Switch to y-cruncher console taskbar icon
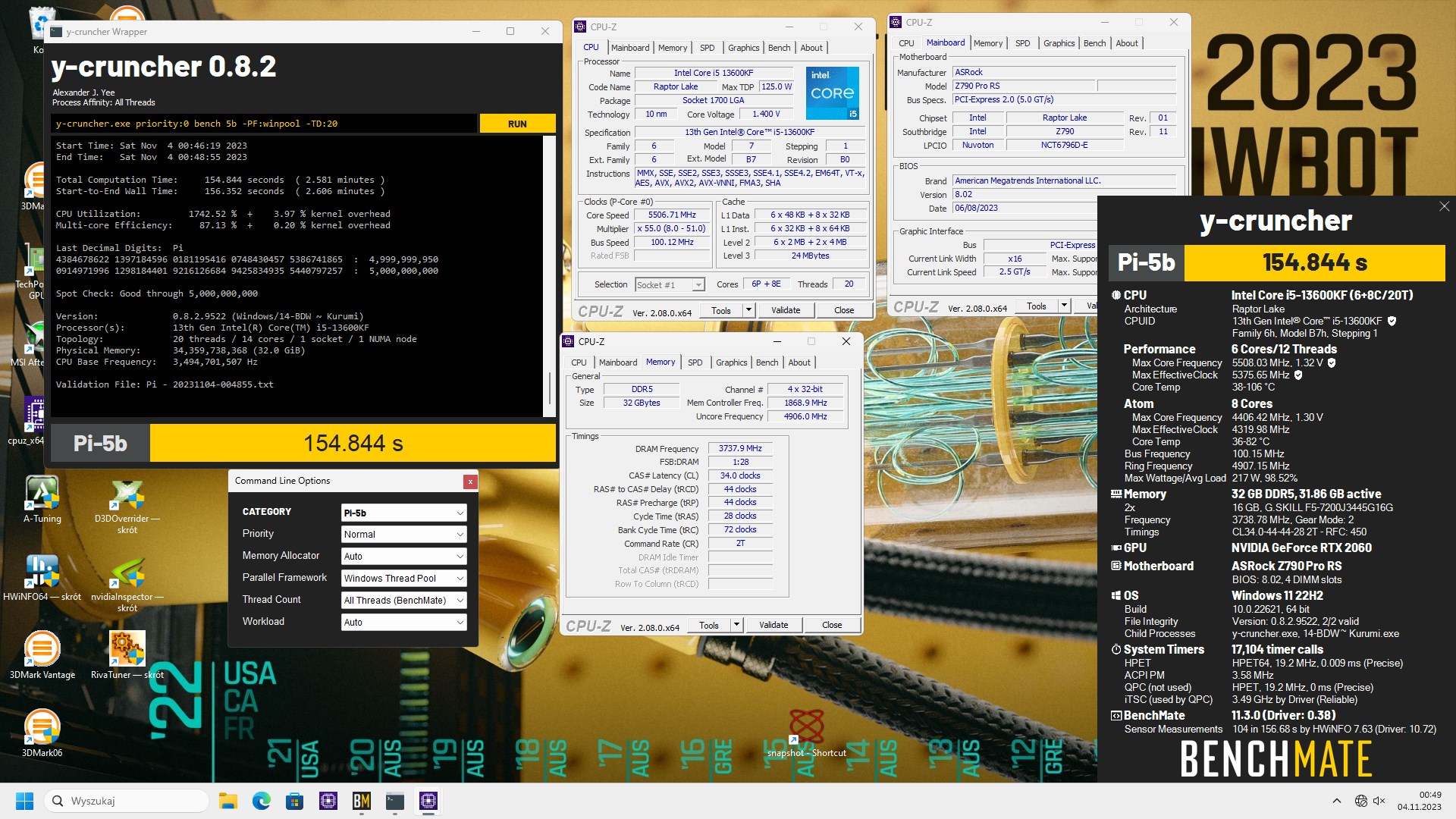The height and width of the screenshot is (819, 1456). pos(395,801)
